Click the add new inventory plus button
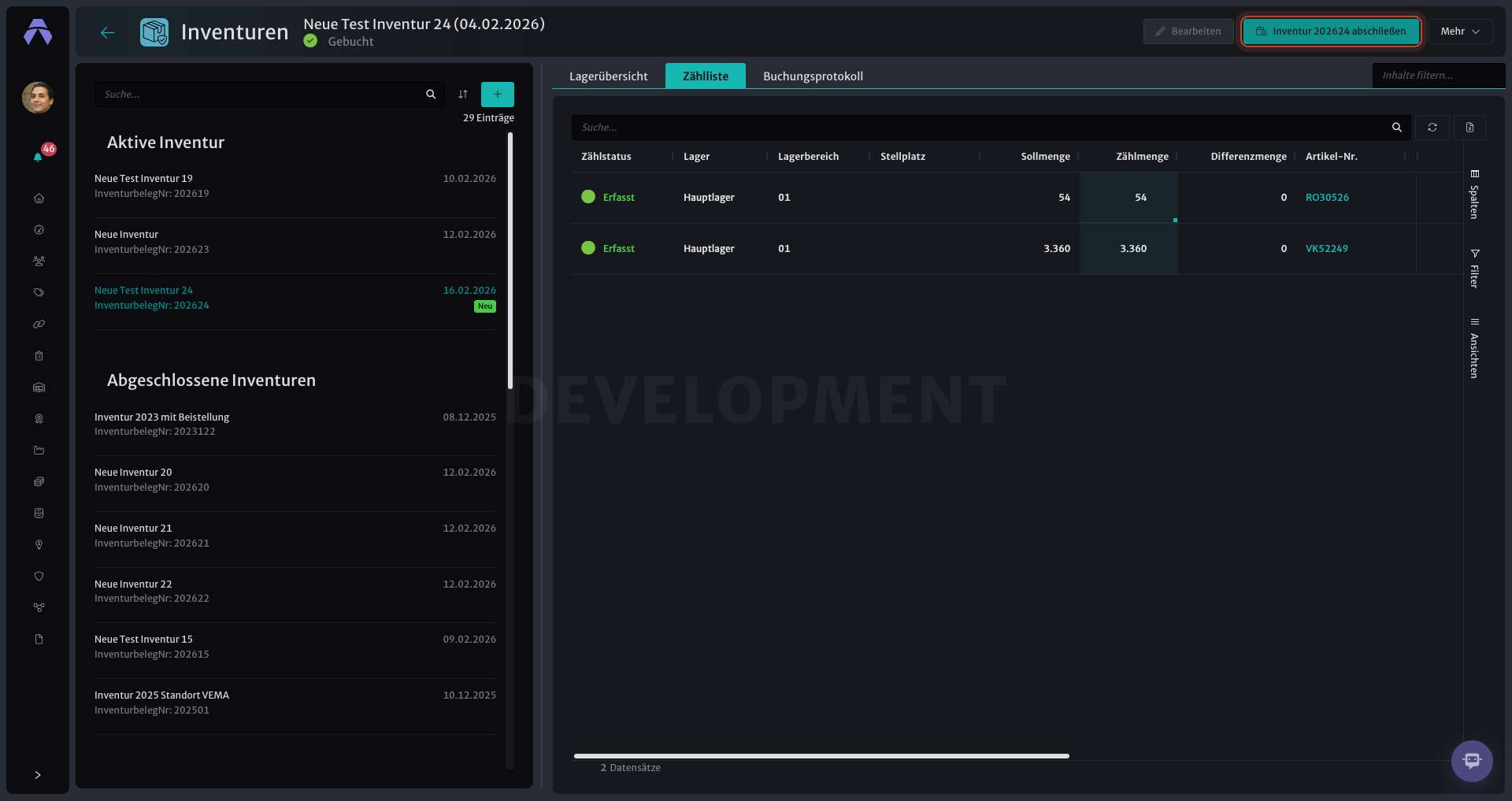The height and width of the screenshot is (801, 1512). [498, 95]
